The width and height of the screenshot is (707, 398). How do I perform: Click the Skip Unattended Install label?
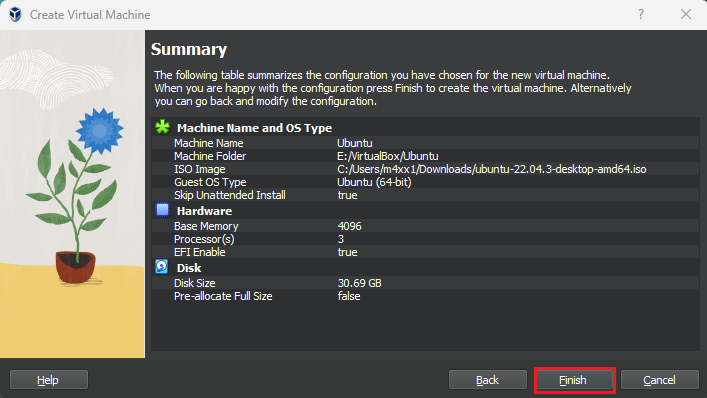[x=230, y=195]
